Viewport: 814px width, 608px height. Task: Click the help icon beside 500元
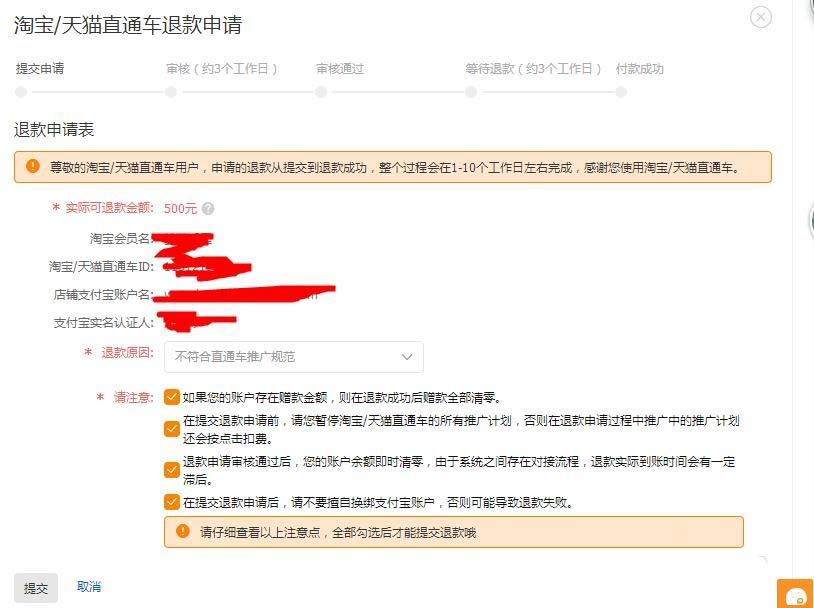208,209
